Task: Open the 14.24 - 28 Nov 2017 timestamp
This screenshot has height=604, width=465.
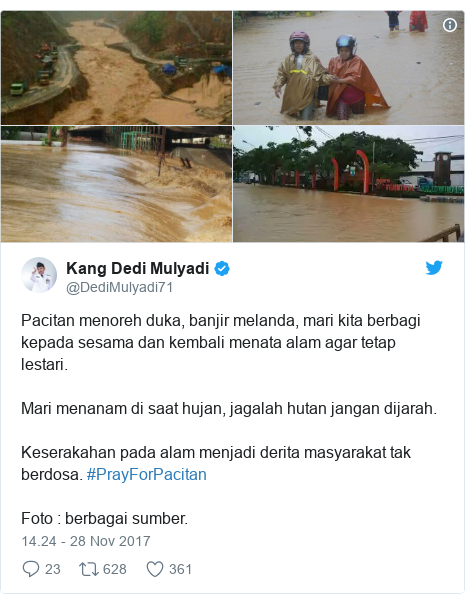Action: [x=86, y=541]
